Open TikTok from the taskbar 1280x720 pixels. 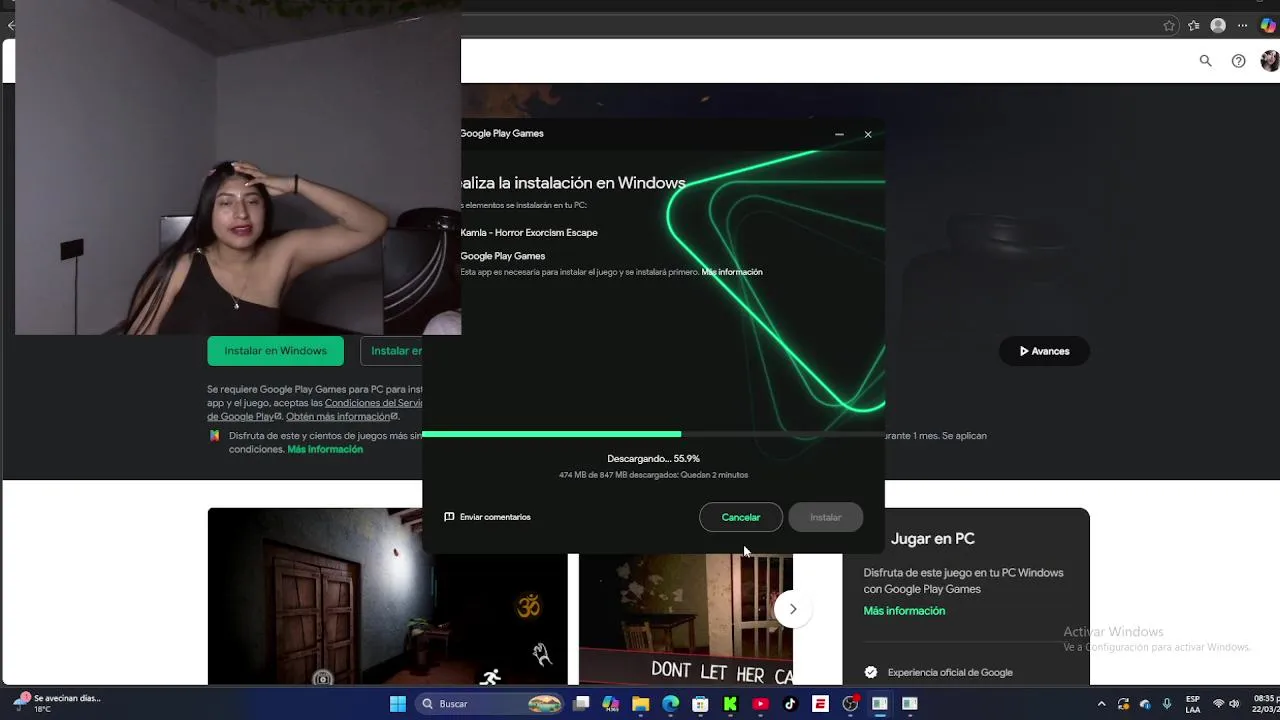(790, 704)
